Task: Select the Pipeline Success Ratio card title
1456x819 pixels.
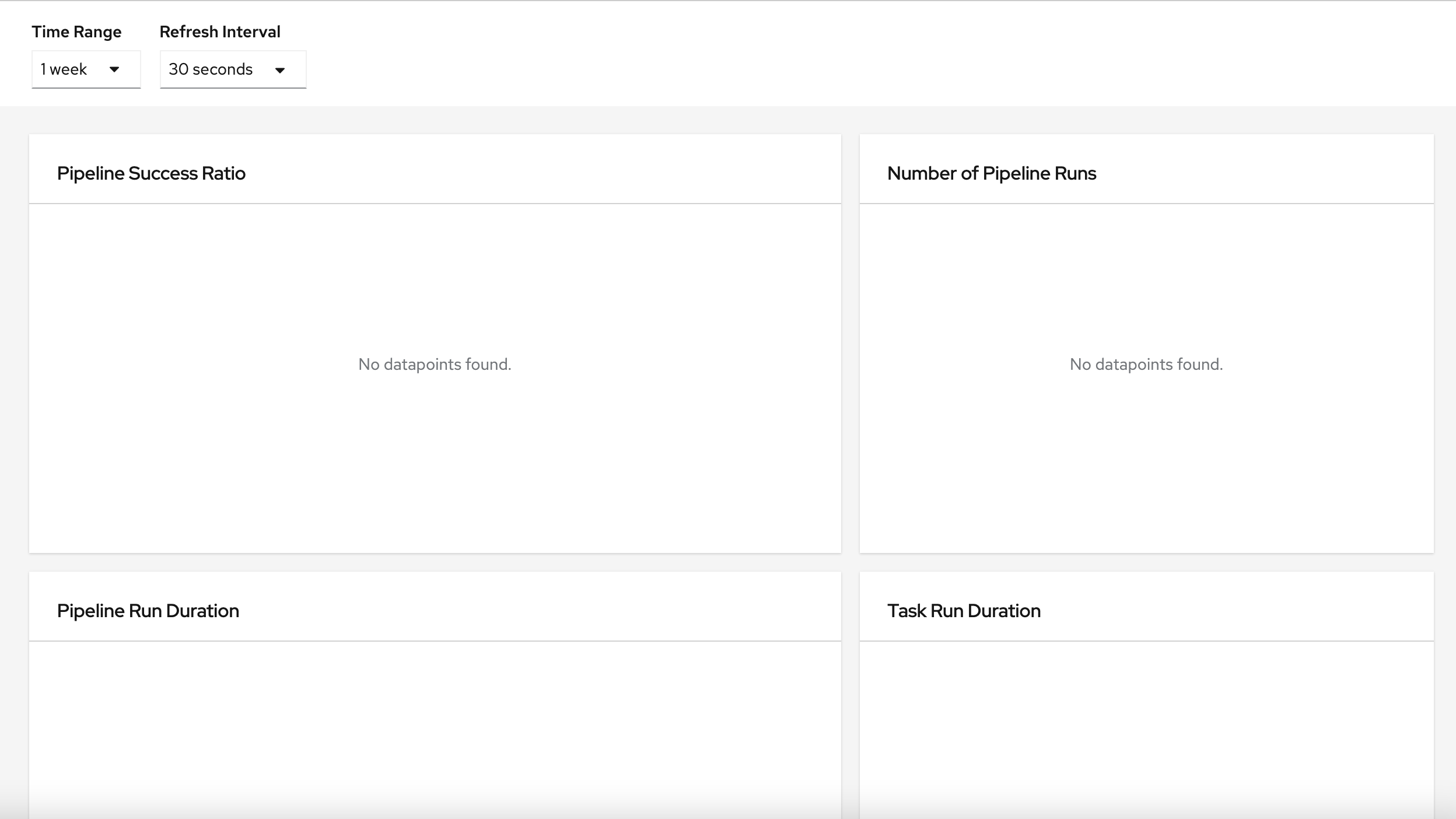Action: [x=151, y=173]
